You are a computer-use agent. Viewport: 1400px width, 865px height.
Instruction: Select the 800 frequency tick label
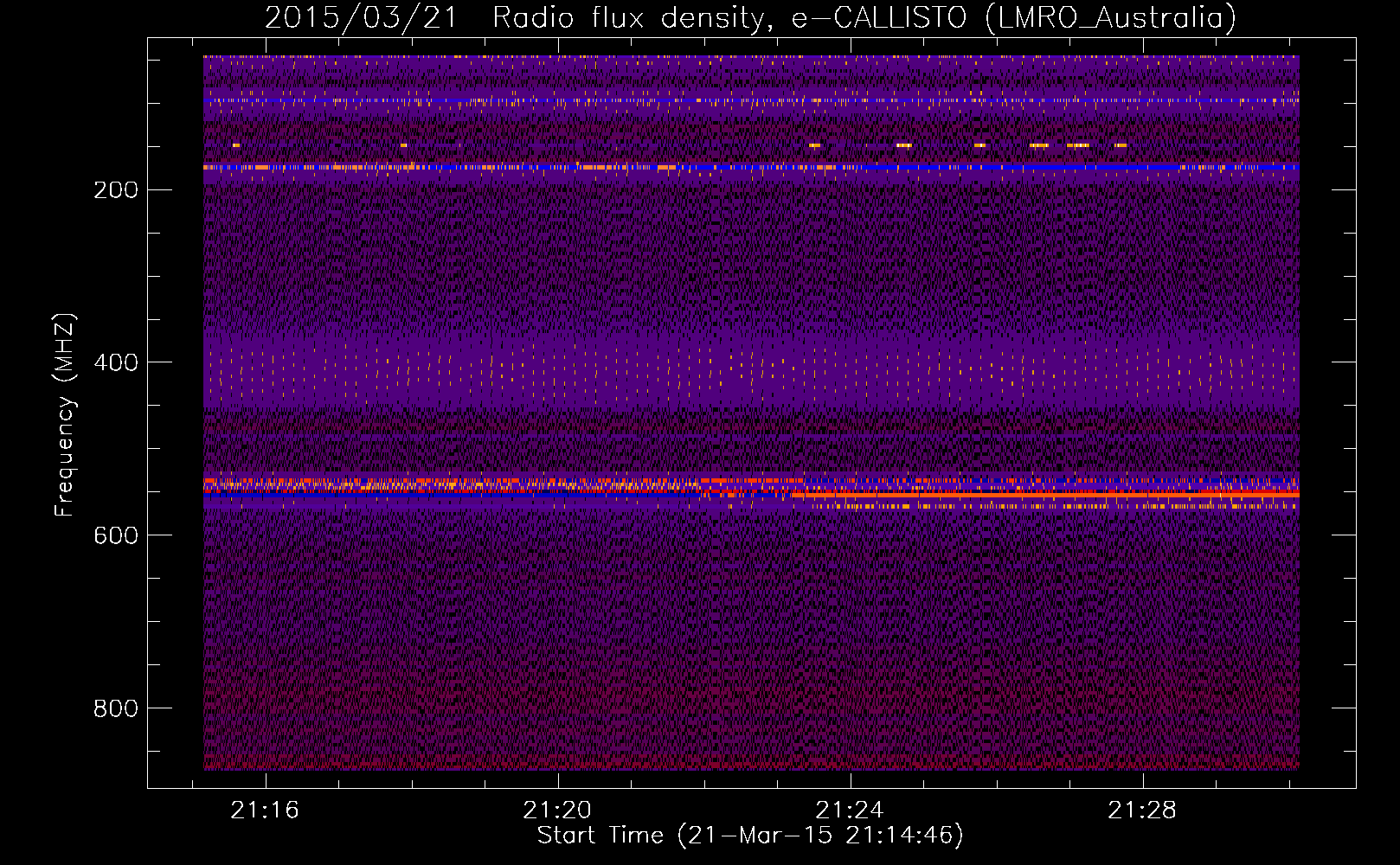coord(116,709)
